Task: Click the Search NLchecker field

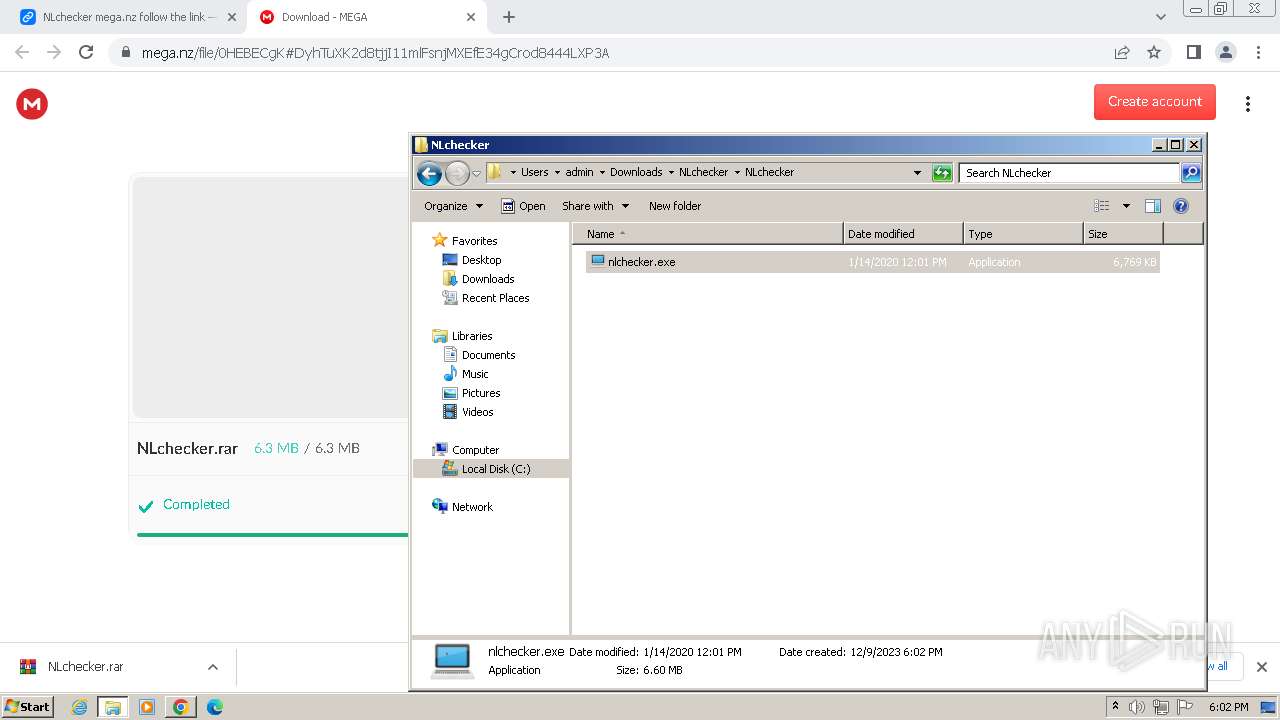Action: click(x=1069, y=173)
